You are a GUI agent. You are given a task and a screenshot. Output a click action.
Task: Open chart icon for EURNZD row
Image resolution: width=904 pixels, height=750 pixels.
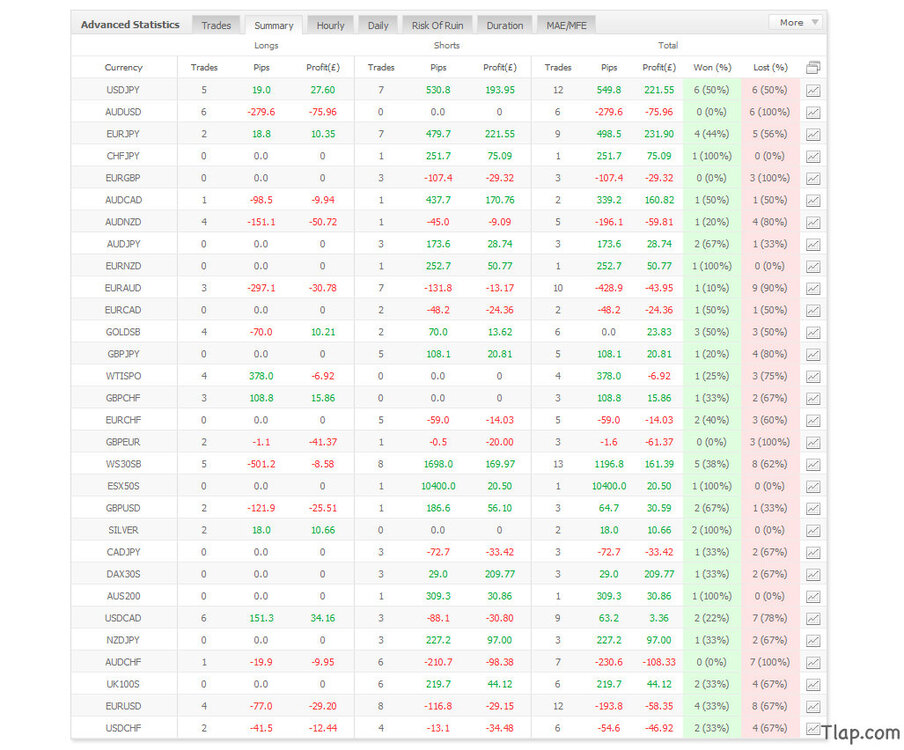tap(813, 266)
